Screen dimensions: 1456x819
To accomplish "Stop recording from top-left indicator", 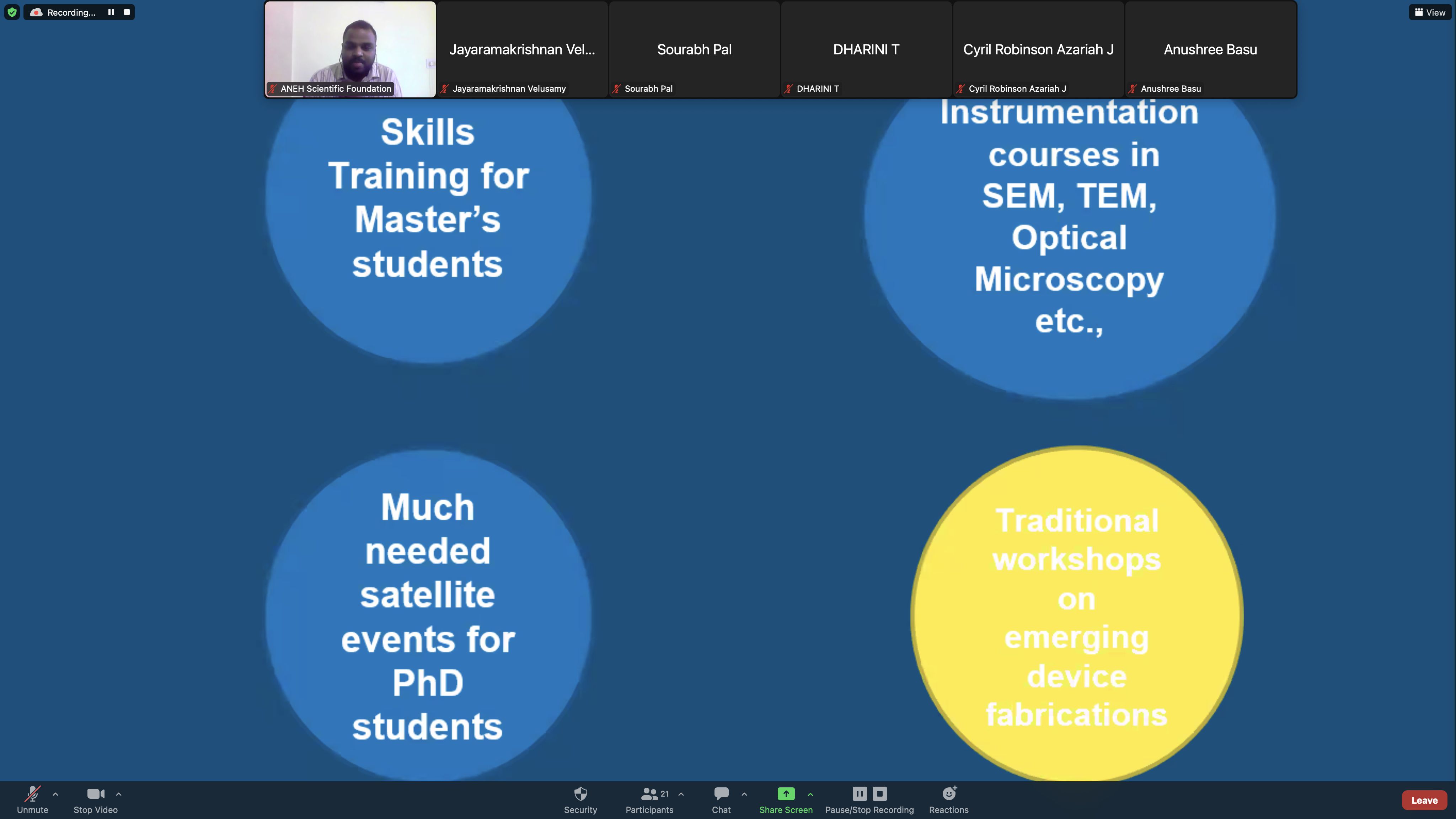I will (127, 12).
